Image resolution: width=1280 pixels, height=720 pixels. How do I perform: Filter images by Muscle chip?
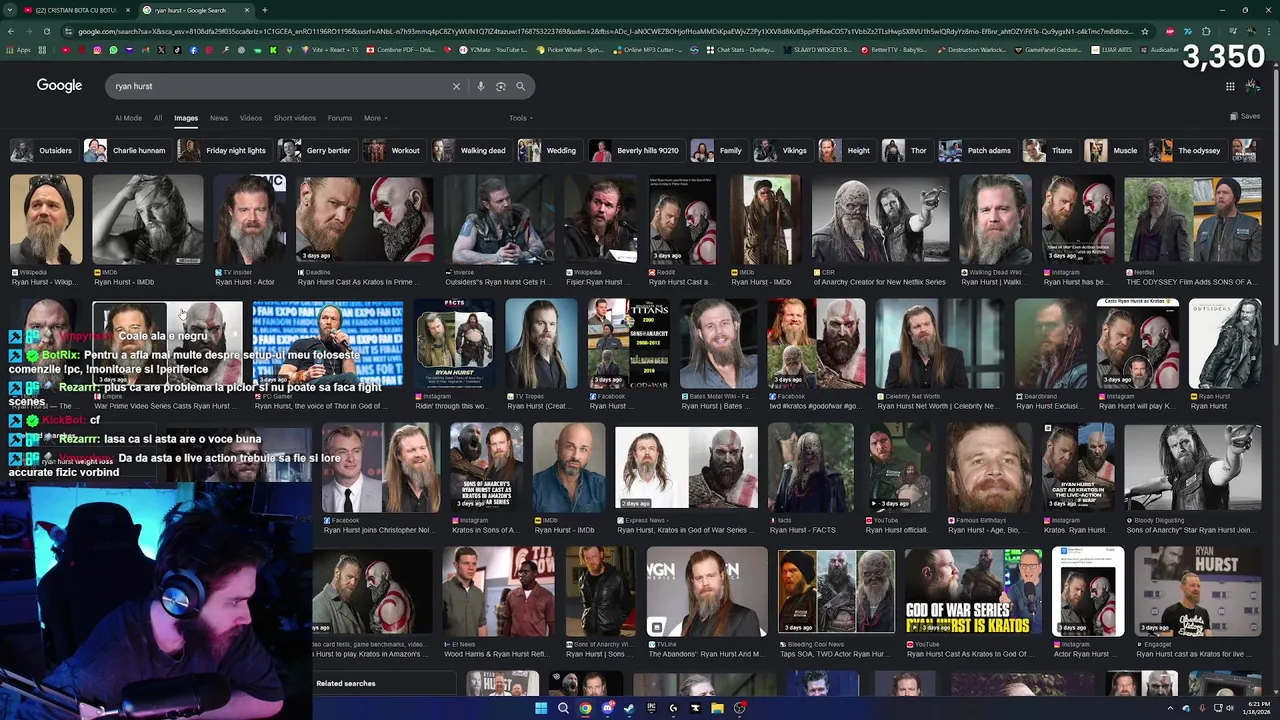coord(1112,150)
